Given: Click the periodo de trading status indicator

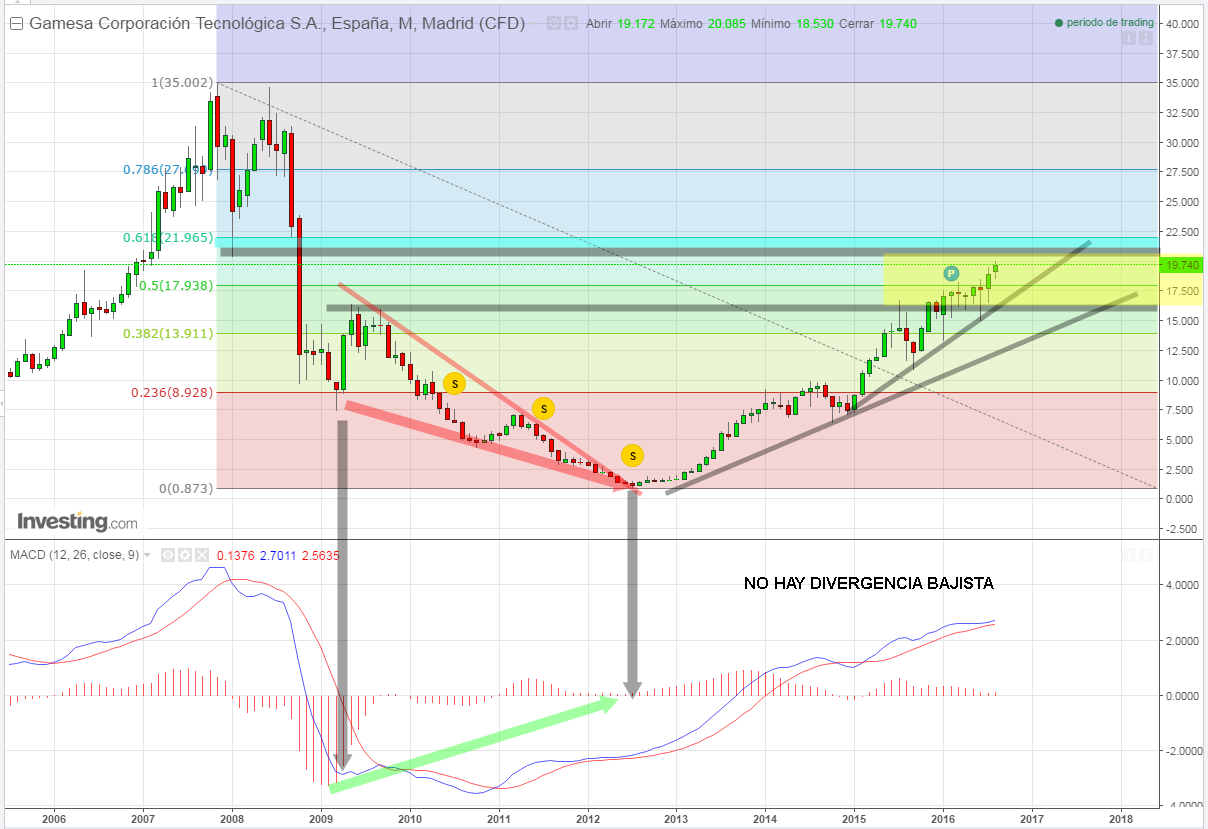Looking at the screenshot, I should coord(1104,23).
